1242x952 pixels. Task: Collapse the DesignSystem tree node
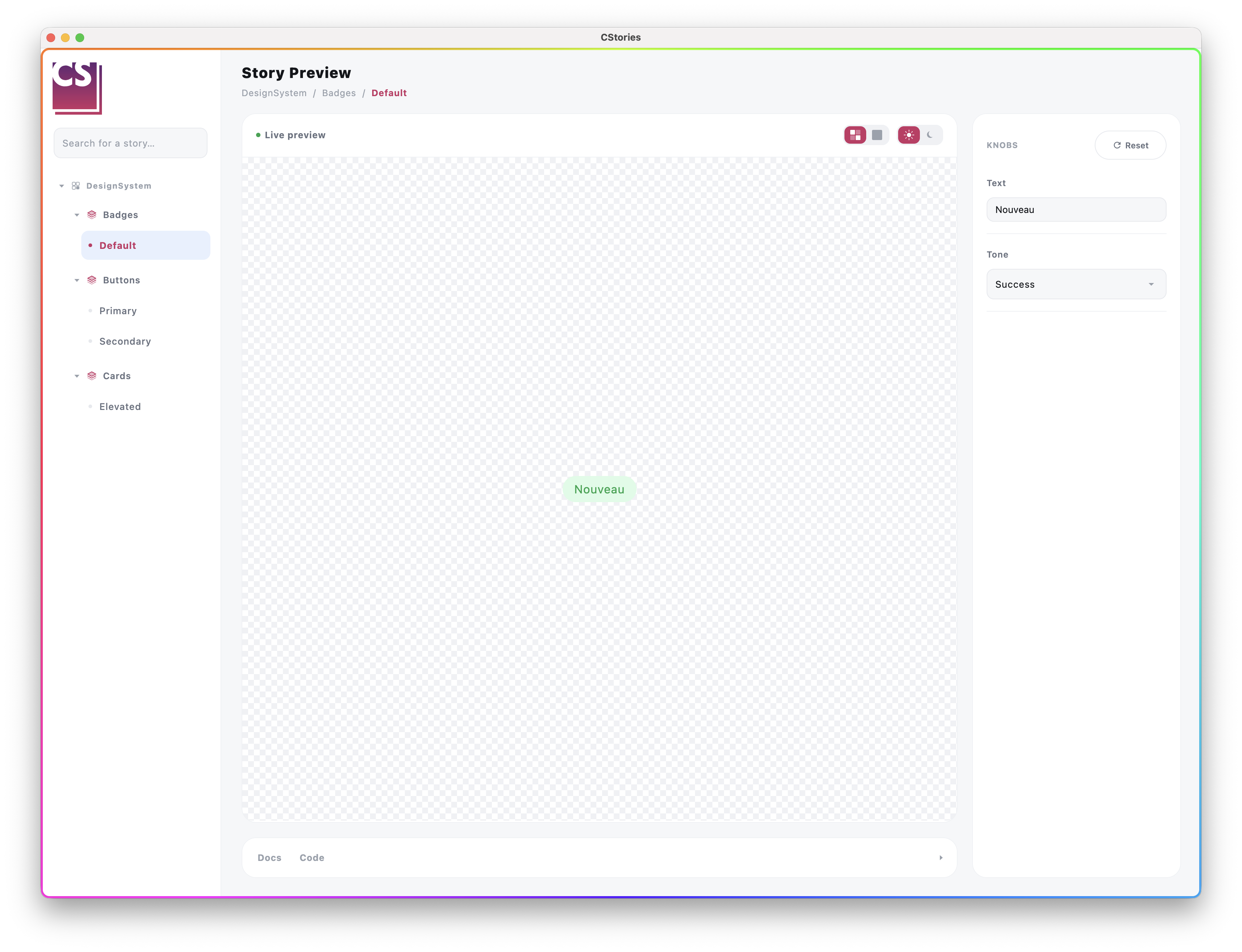coord(62,186)
